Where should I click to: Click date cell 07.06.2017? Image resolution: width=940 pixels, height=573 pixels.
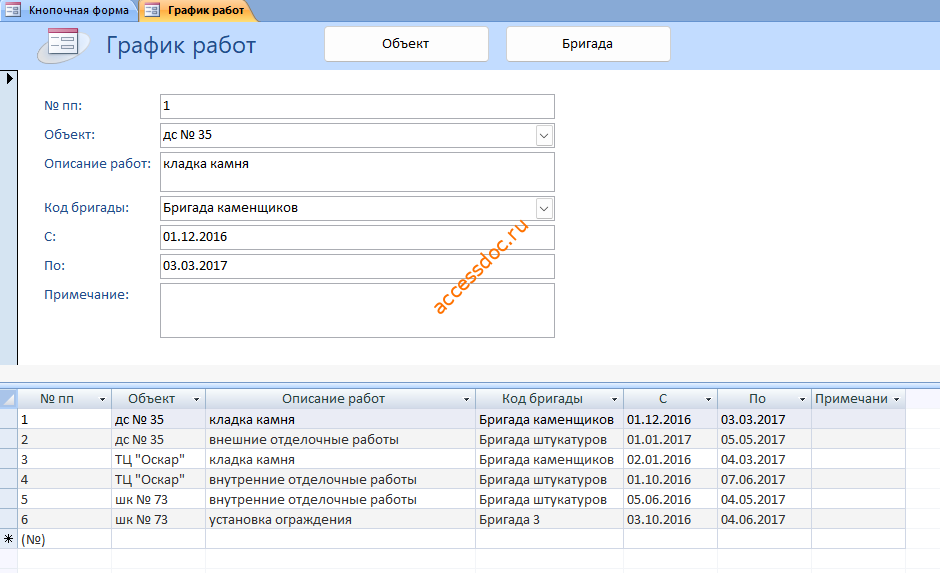click(x=764, y=479)
